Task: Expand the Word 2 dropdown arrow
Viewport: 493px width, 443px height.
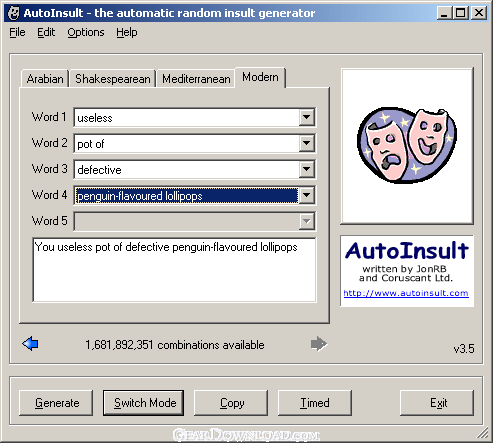Action: [307, 143]
